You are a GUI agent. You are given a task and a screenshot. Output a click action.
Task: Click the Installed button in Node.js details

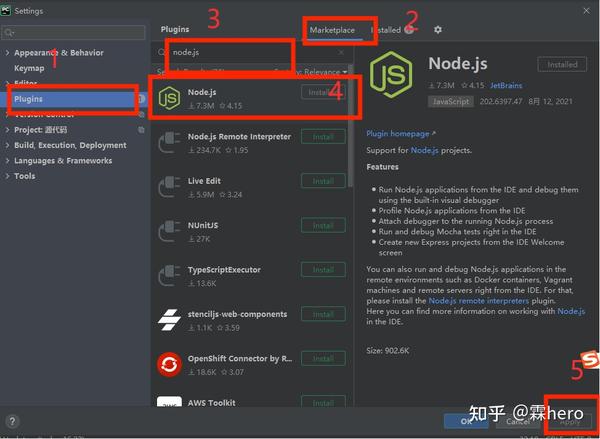tap(562, 64)
